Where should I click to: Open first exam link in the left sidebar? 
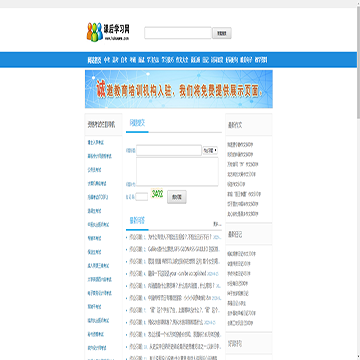tap(96, 142)
